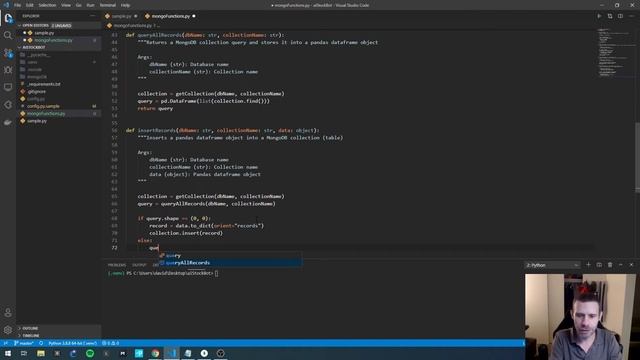Image resolution: width=640 pixels, height=360 pixels.
Task: Open the Accounts menu icon
Action: (x=8, y=313)
